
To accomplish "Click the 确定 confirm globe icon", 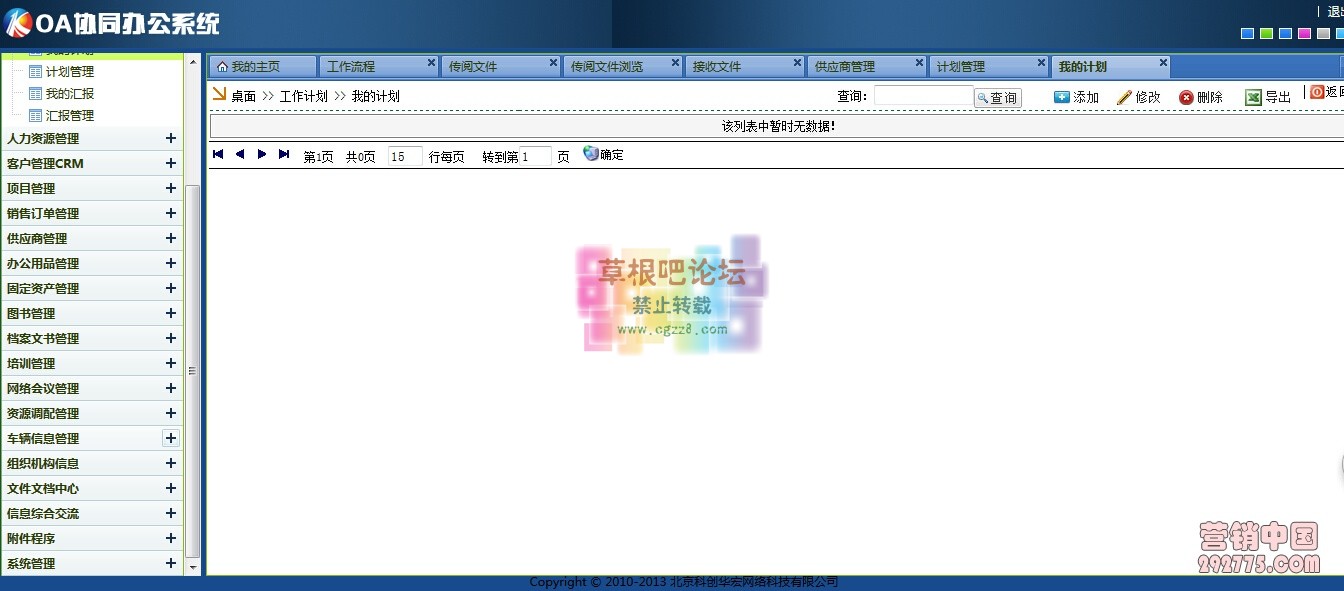I will tap(591, 154).
